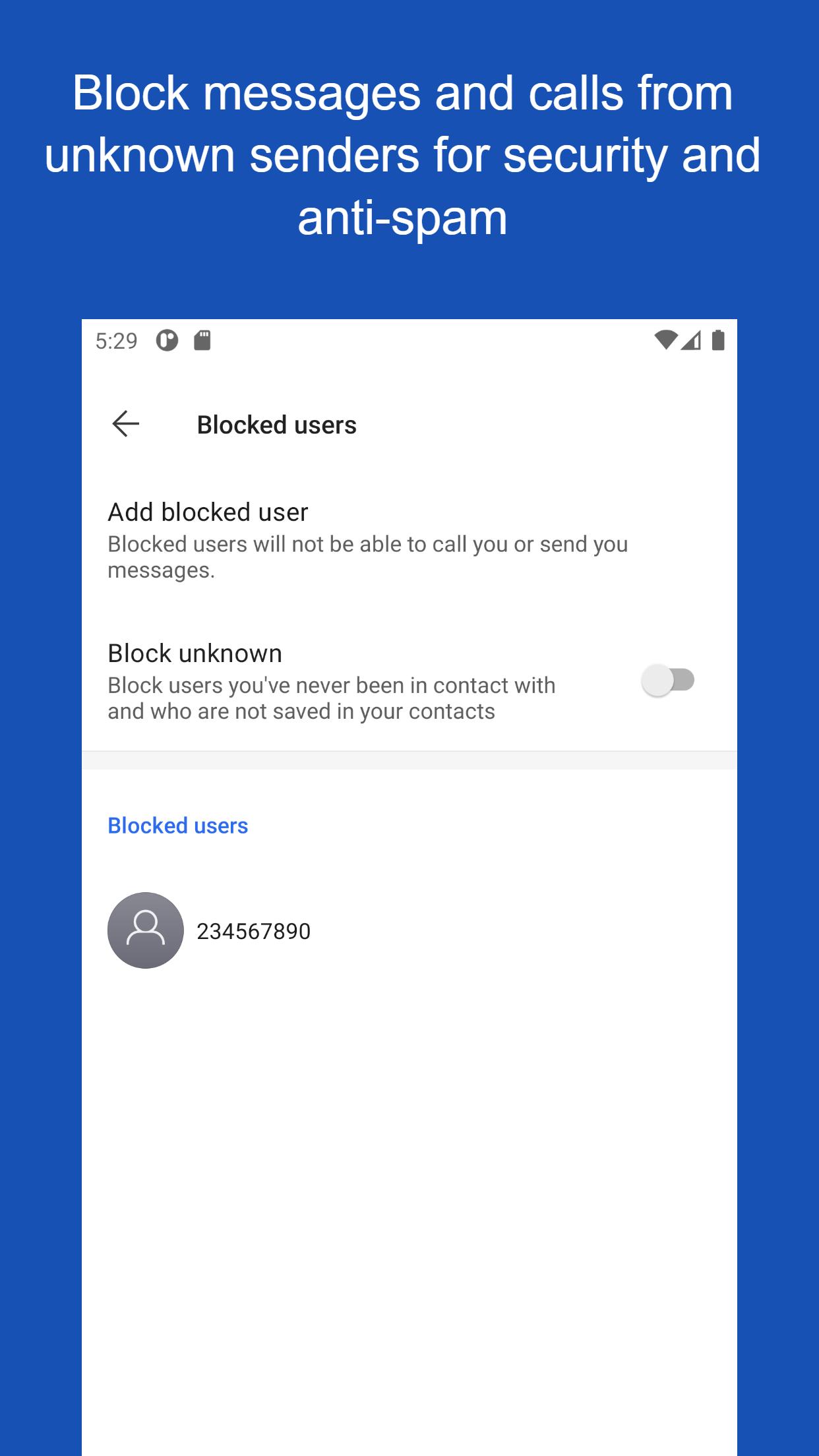
Task: Tap the cellular signal icon
Action: [691, 340]
